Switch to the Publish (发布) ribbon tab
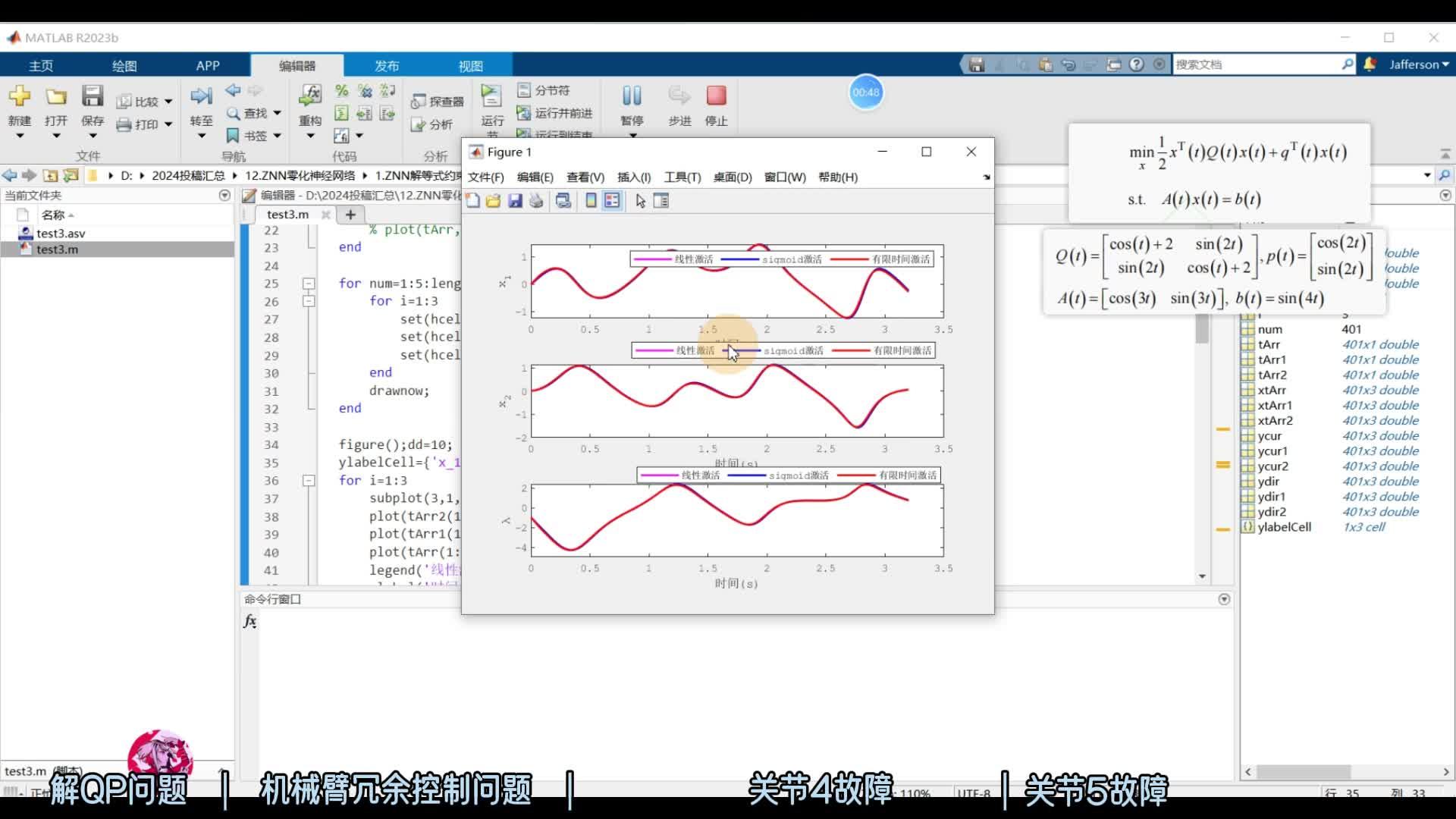 click(386, 66)
